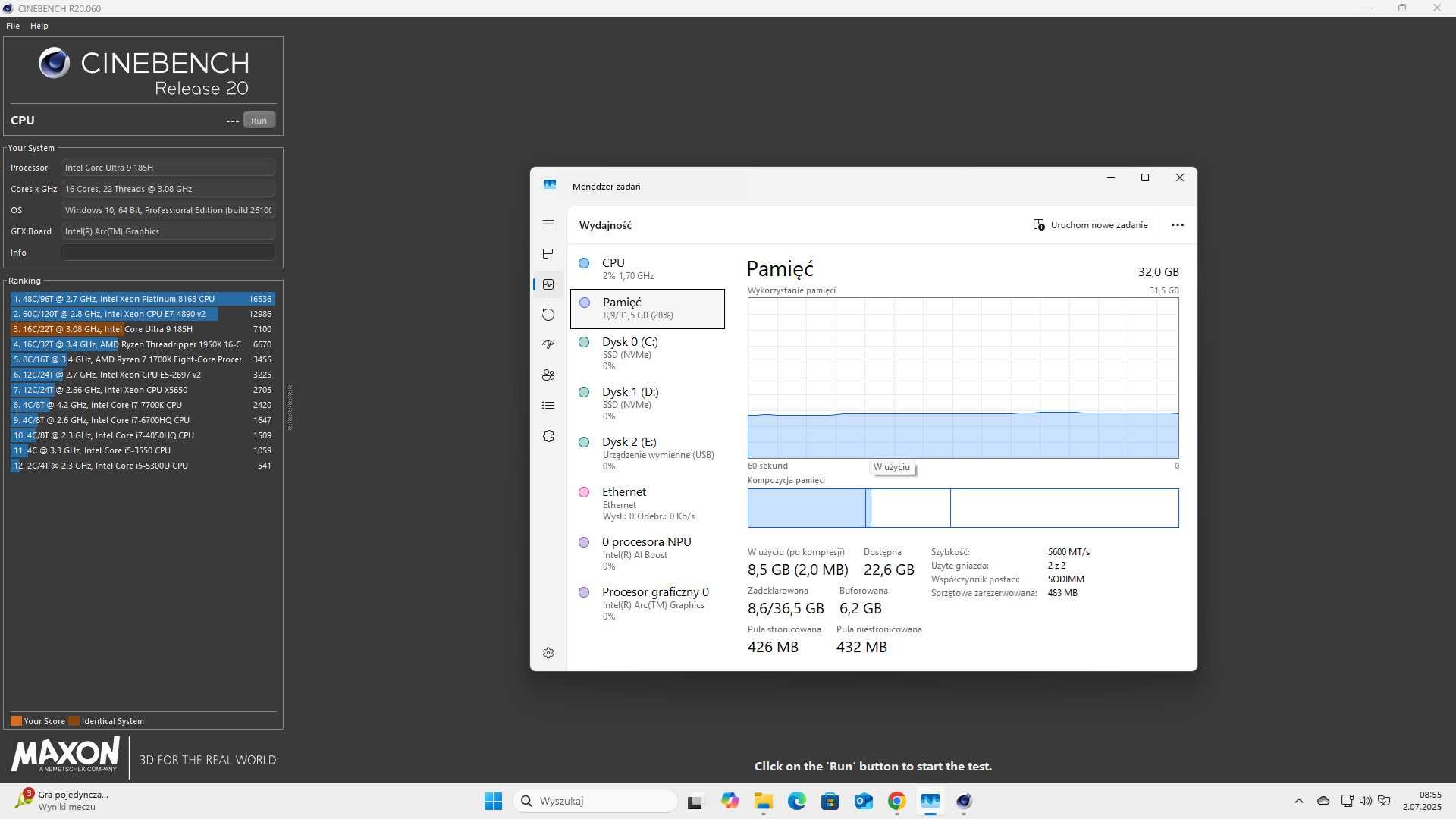Select the Core Ultra 9 185H ranking row
This screenshot has width=1456, height=819.
point(143,329)
